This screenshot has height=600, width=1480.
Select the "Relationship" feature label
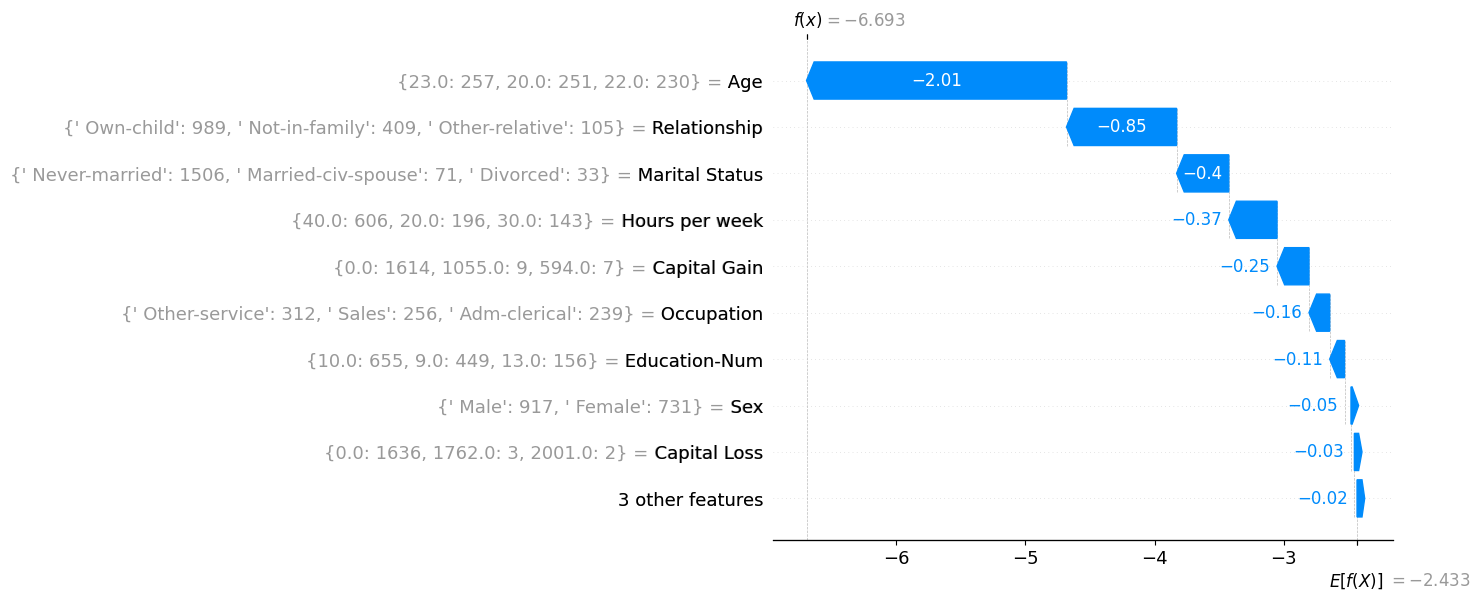[x=707, y=128]
